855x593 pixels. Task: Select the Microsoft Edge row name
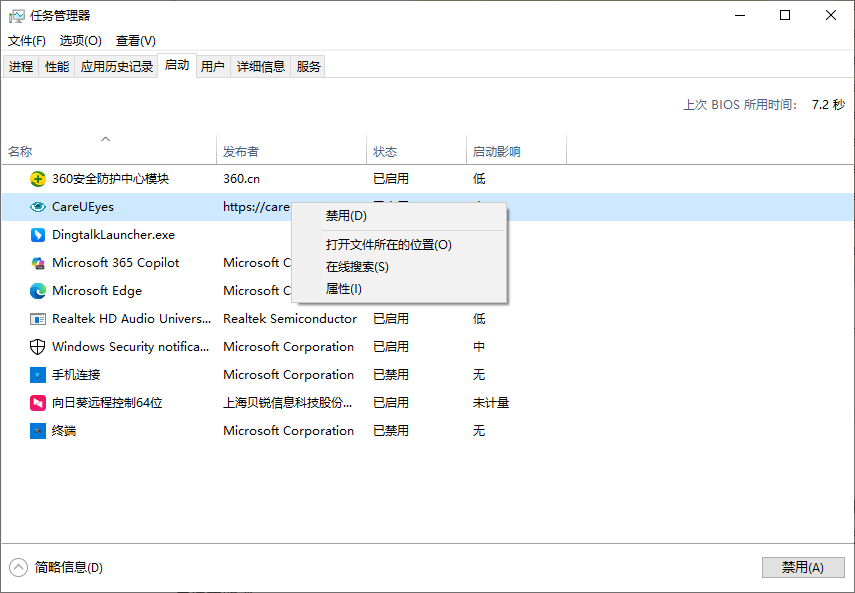97,291
